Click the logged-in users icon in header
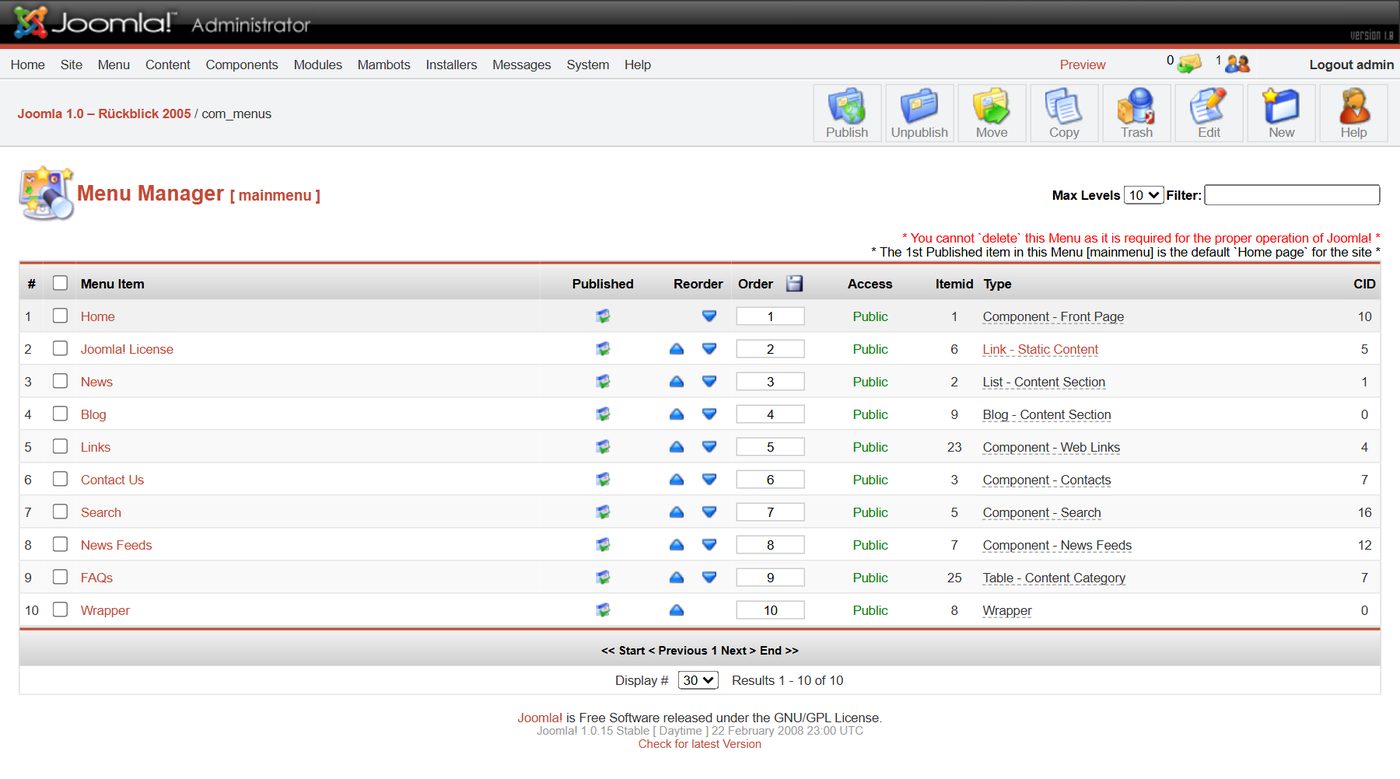1400x779 pixels. pos(1237,64)
